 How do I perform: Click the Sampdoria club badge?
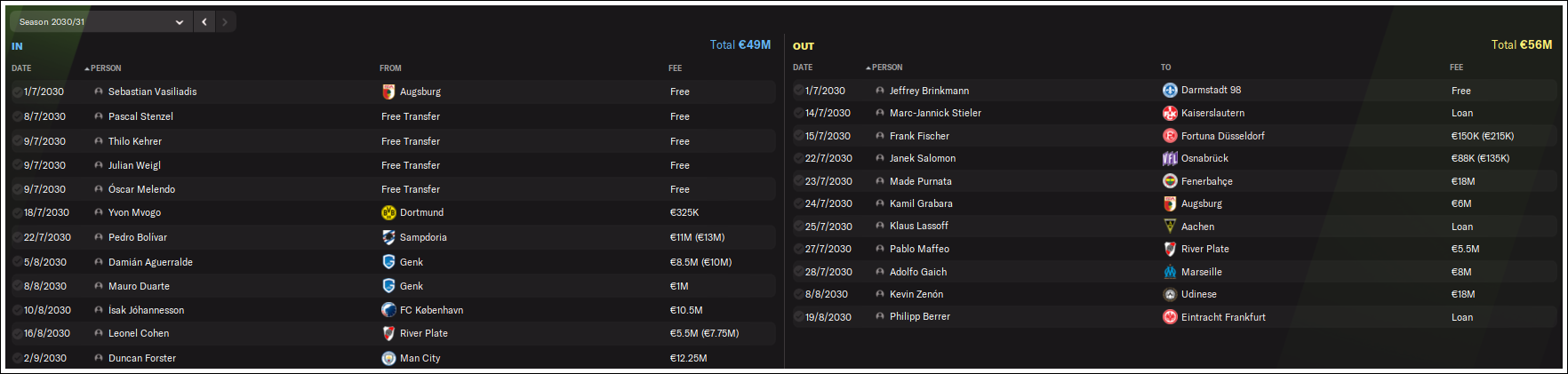pyautogui.click(x=388, y=237)
